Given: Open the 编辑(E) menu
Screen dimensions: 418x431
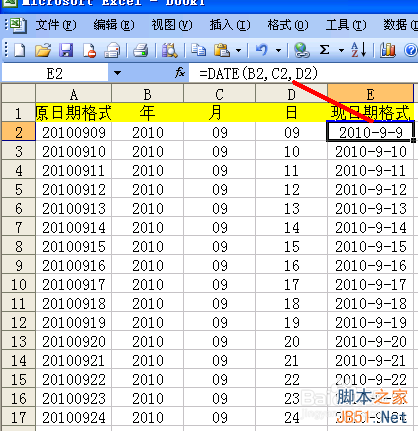Looking at the screenshot, I should pos(114,25).
